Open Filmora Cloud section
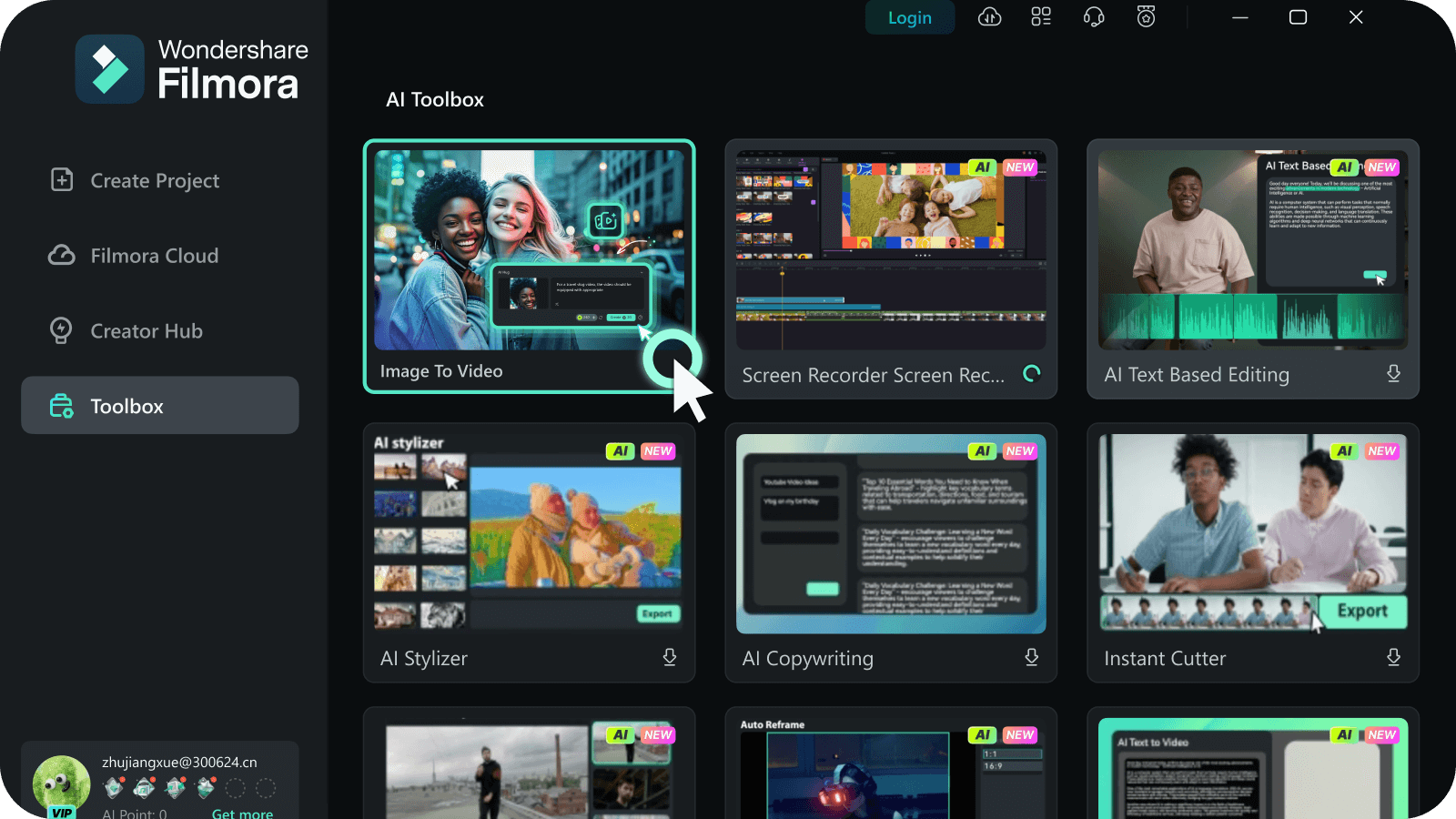 tap(160, 256)
